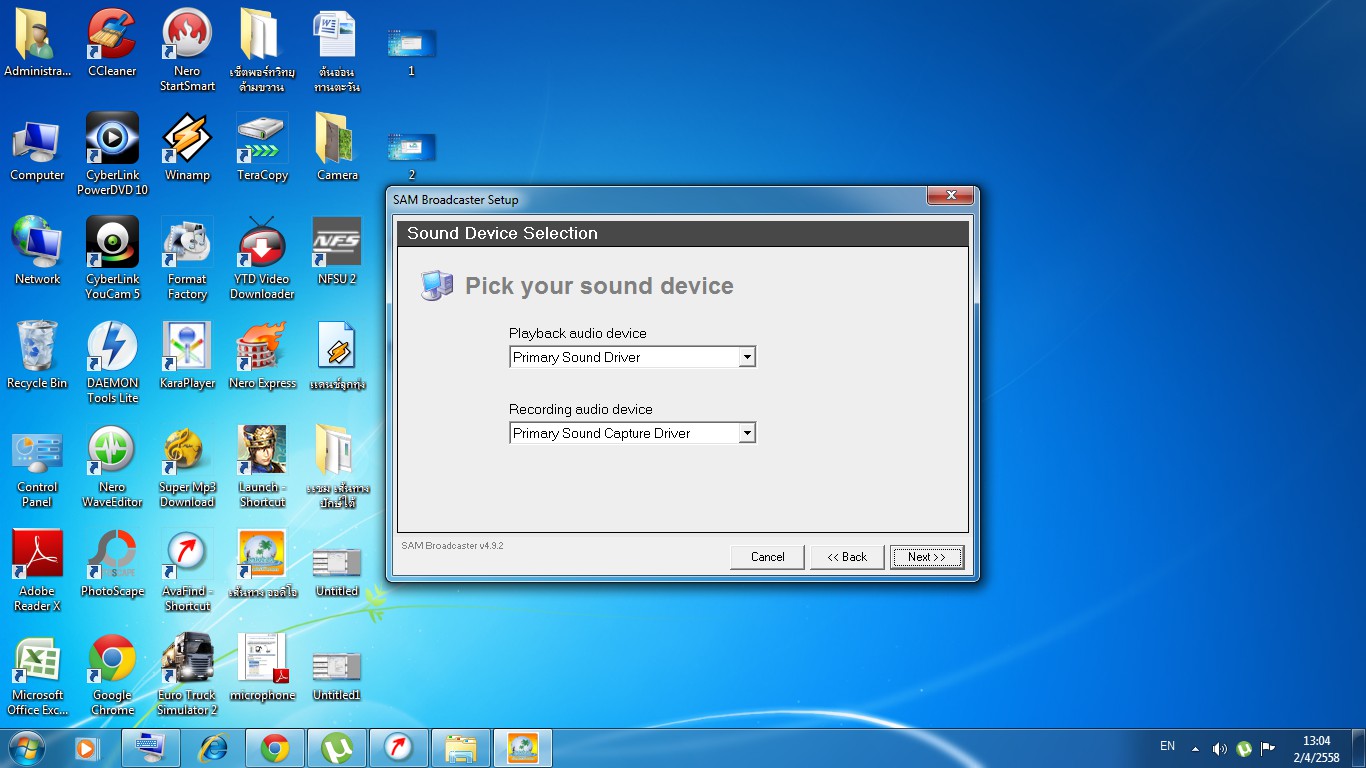Select the Administrator folder icon
The width and height of the screenshot is (1366, 768).
coord(37,43)
